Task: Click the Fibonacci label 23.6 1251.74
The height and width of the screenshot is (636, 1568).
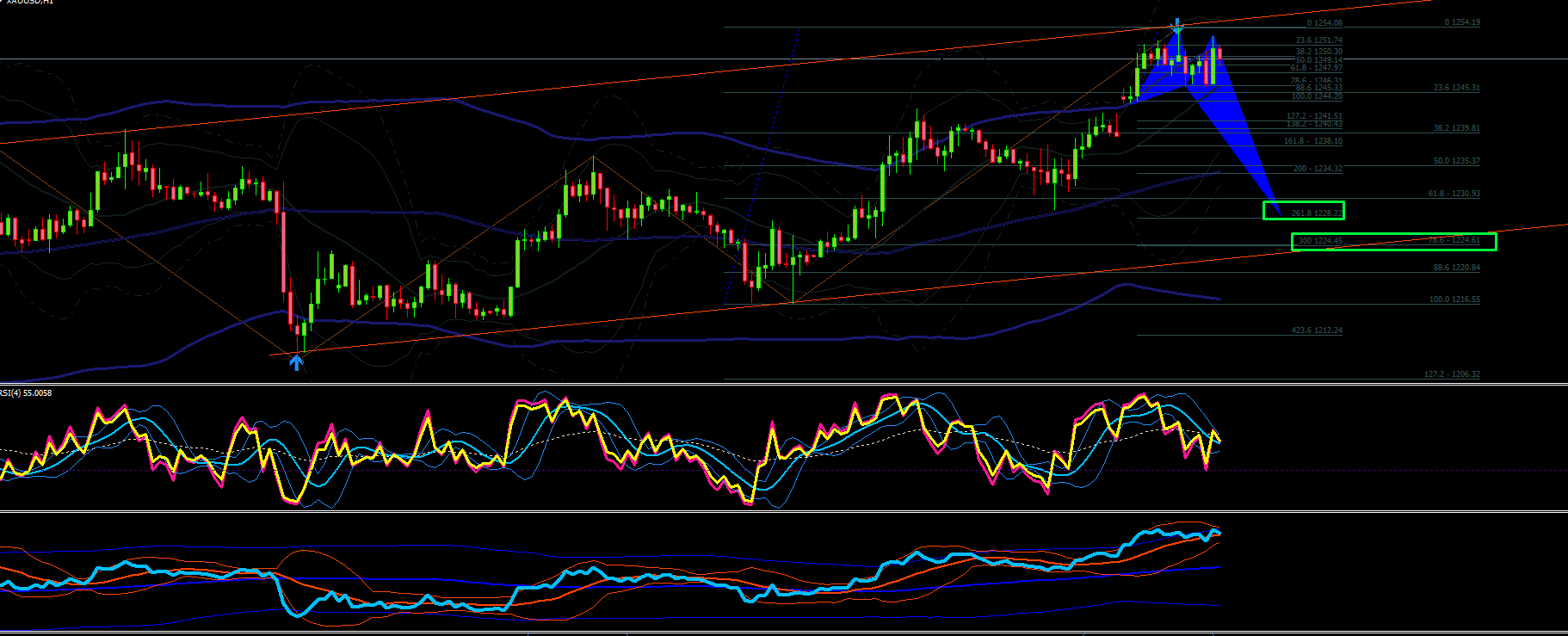Action: pyautogui.click(x=1319, y=40)
